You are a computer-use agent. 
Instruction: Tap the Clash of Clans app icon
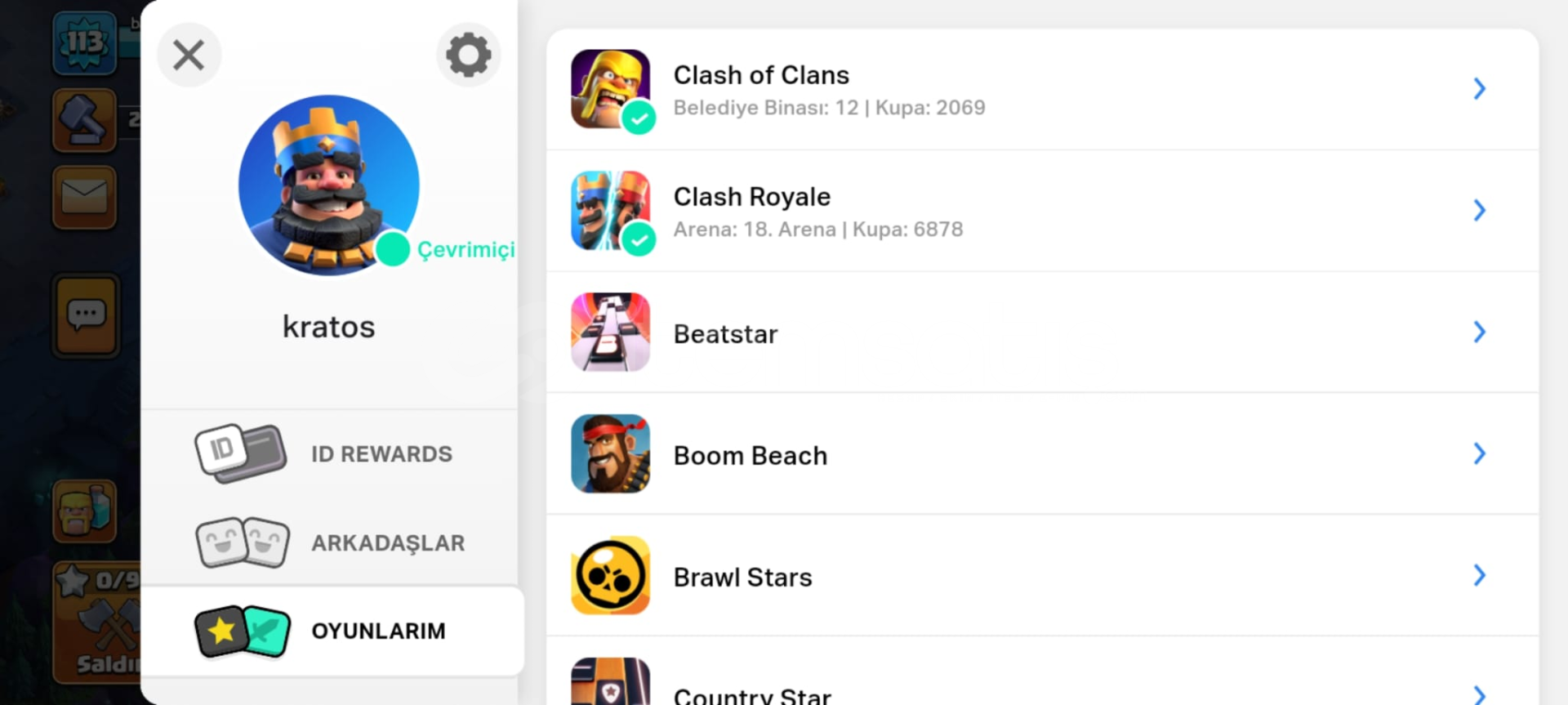[x=611, y=89]
